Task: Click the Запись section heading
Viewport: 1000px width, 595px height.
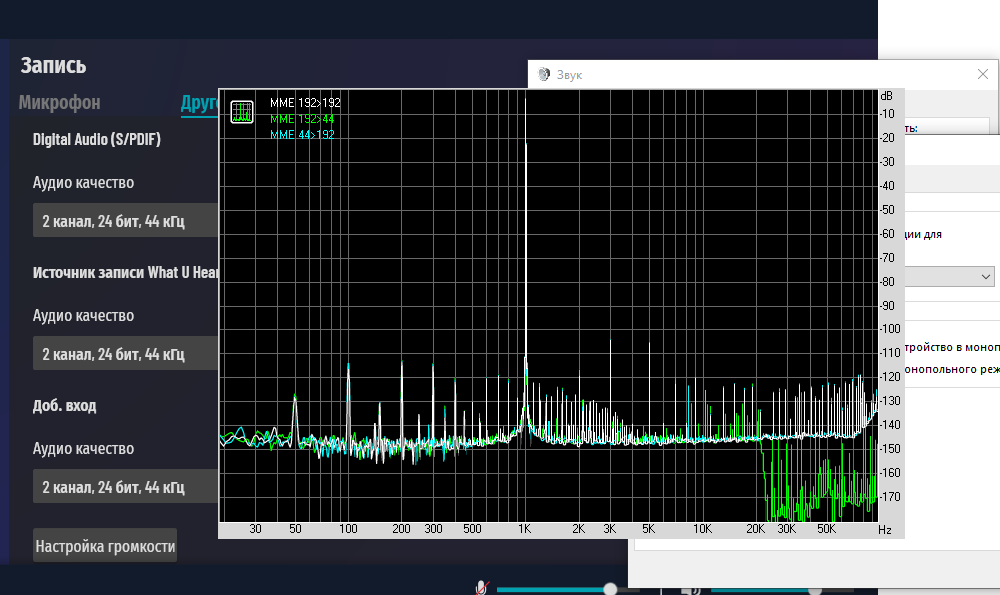Action: (x=54, y=66)
